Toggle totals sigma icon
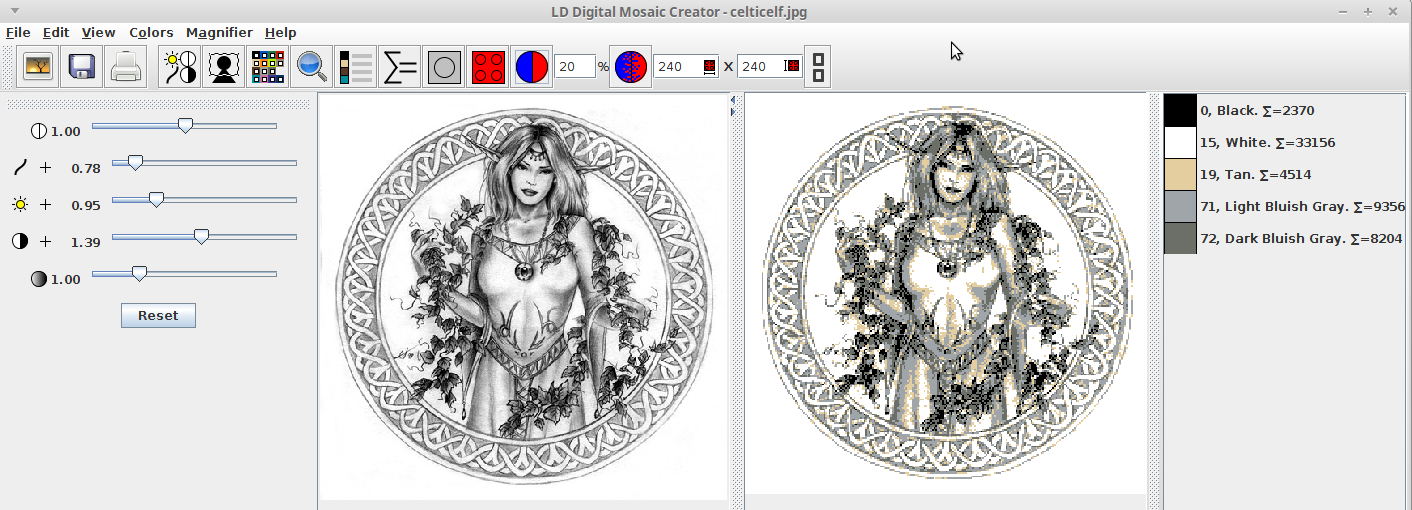 tap(399, 67)
